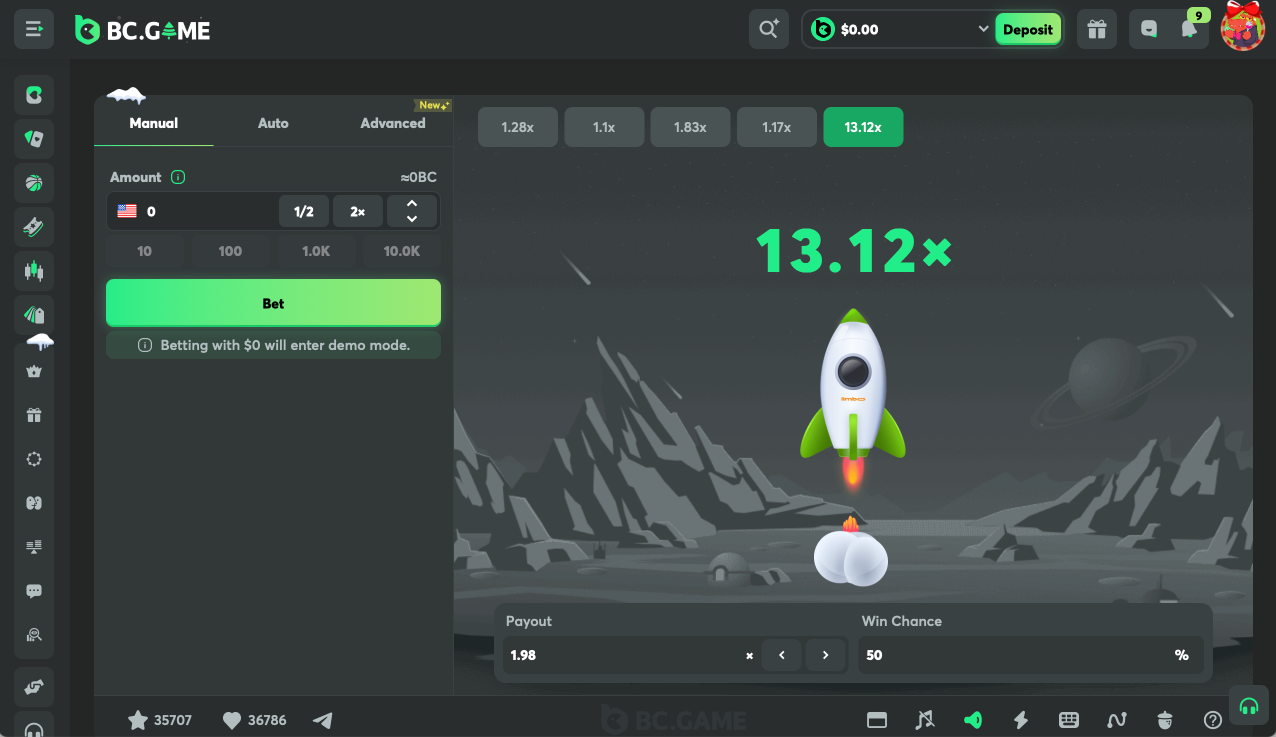Decrease payout with left arrow
This screenshot has width=1276, height=737.
pos(782,655)
